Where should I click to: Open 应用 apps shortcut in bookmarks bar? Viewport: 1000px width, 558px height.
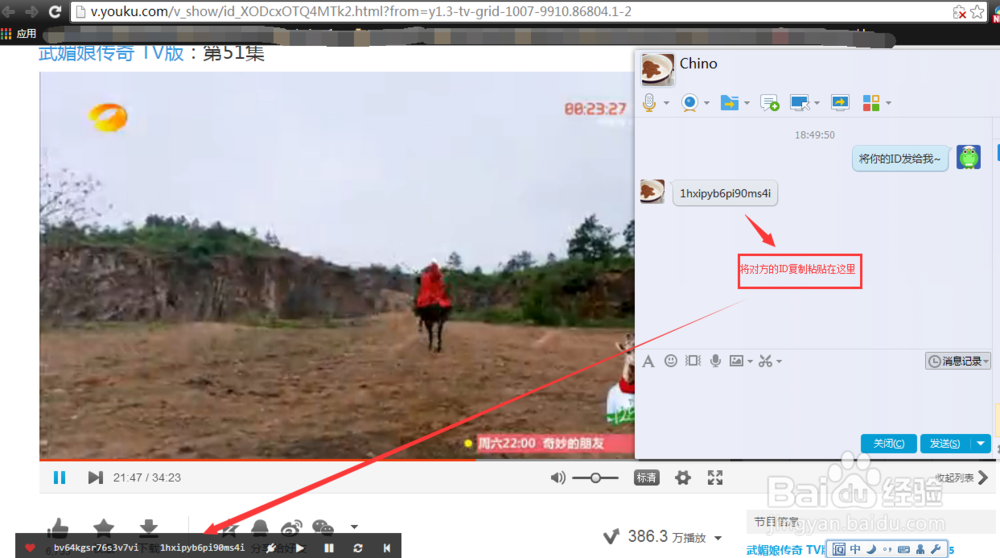(x=19, y=34)
